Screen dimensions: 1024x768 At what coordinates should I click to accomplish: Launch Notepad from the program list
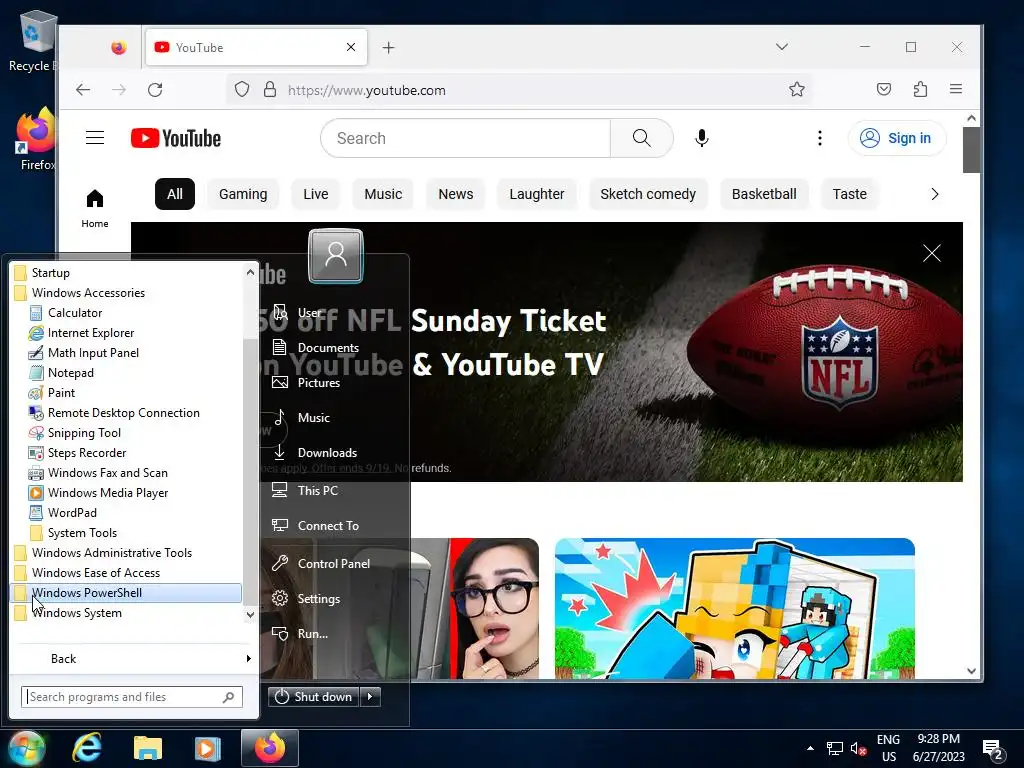(61, 373)
